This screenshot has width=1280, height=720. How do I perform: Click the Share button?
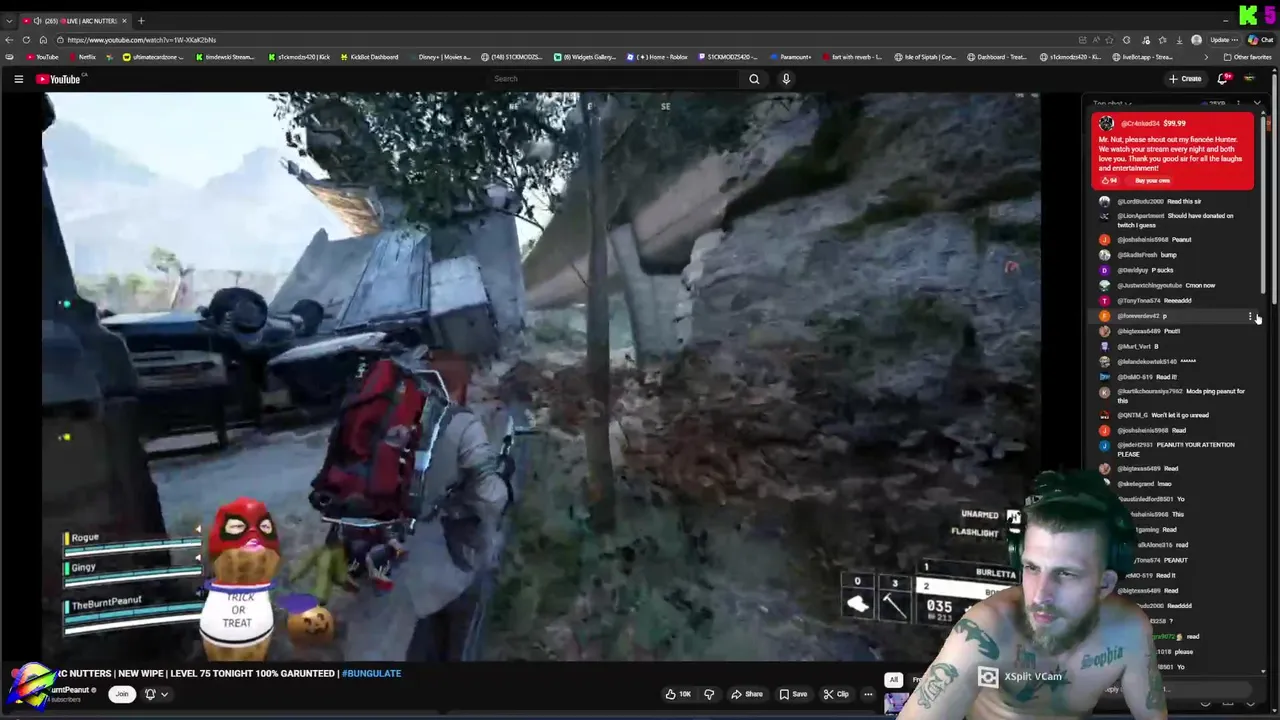click(747, 694)
